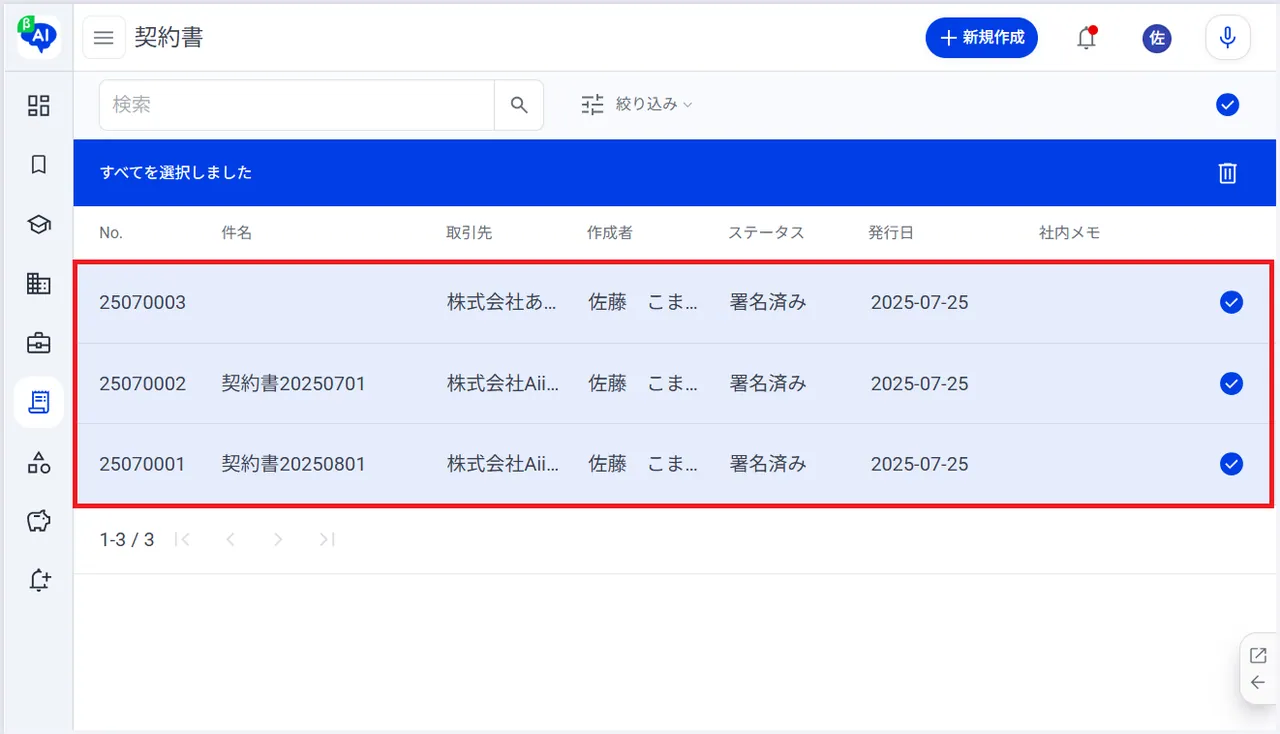Screen dimensions: 1280x734
Task: Click the ステータス column header
Action: (766, 233)
